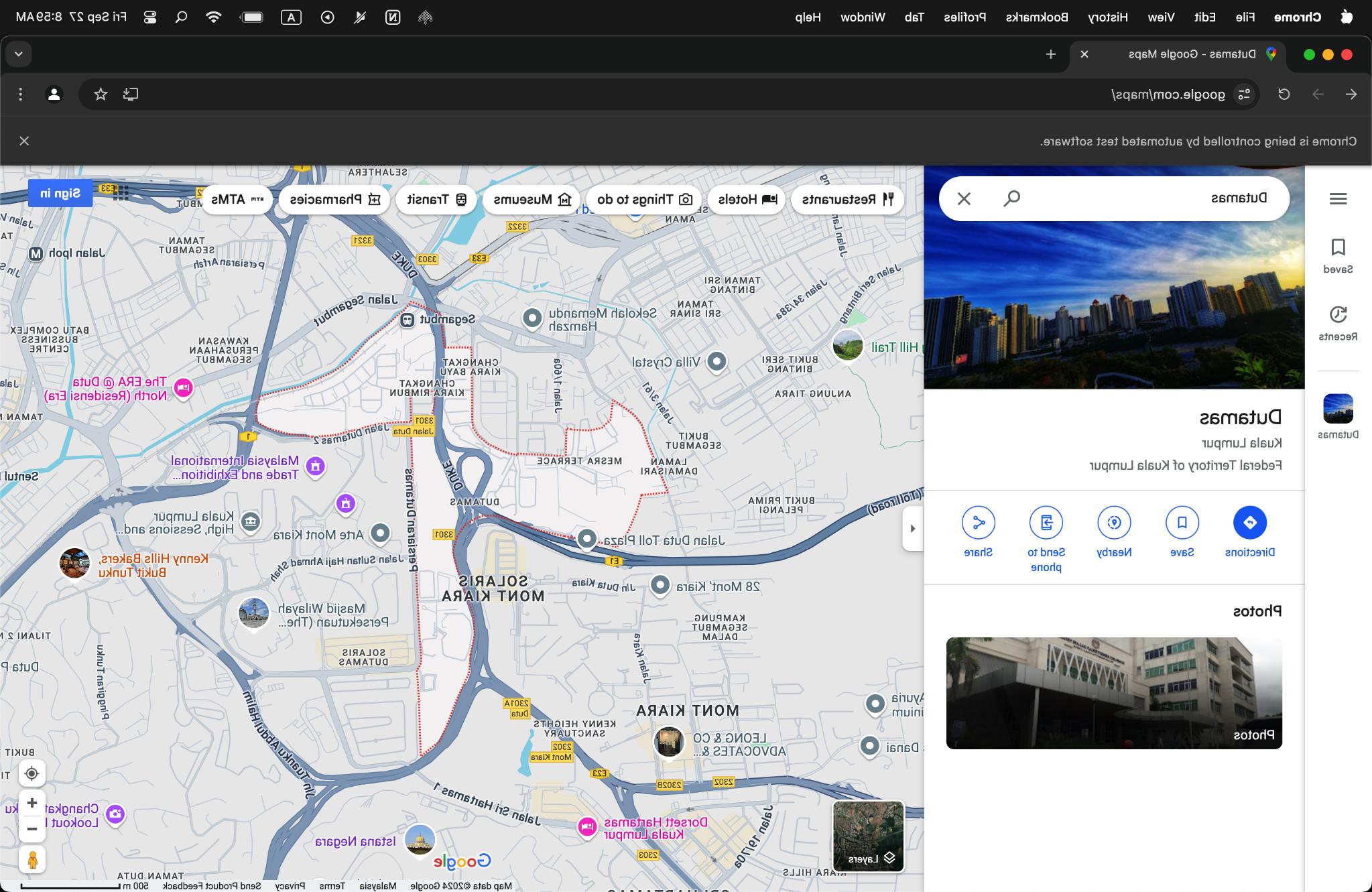This screenshot has width=1372, height=892.
Task: Open the Wi-Fi status menu
Action: (x=214, y=17)
